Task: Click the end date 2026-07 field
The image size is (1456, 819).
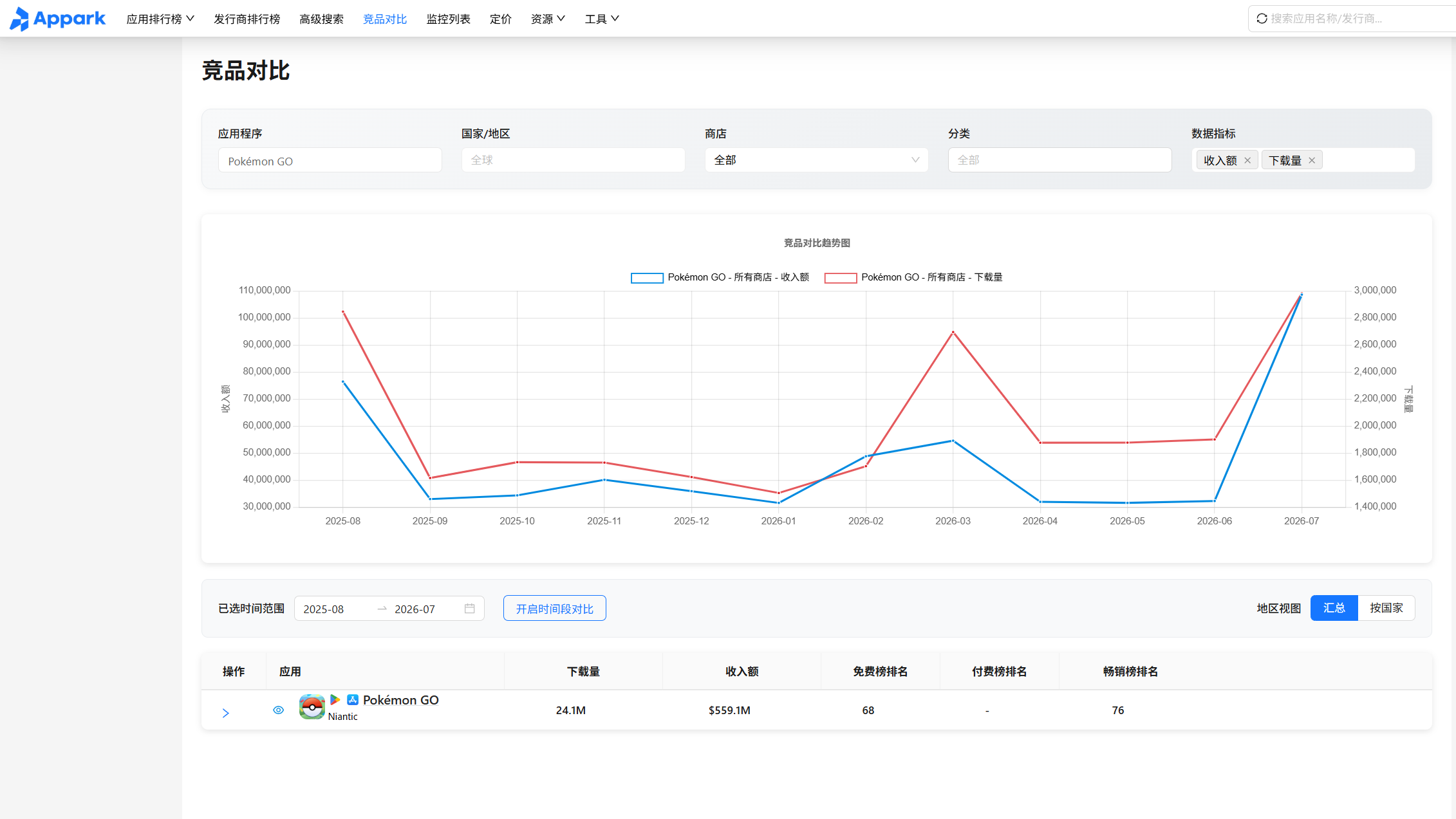Action: [415, 609]
